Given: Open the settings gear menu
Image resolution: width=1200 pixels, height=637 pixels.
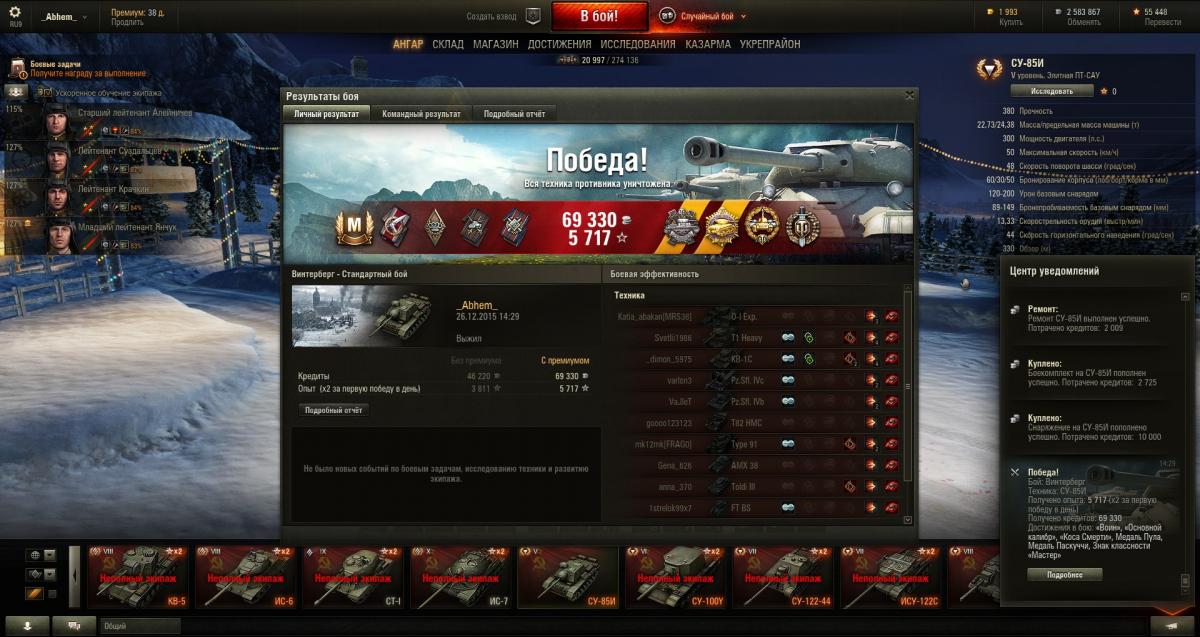Looking at the screenshot, I should (15, 12).
